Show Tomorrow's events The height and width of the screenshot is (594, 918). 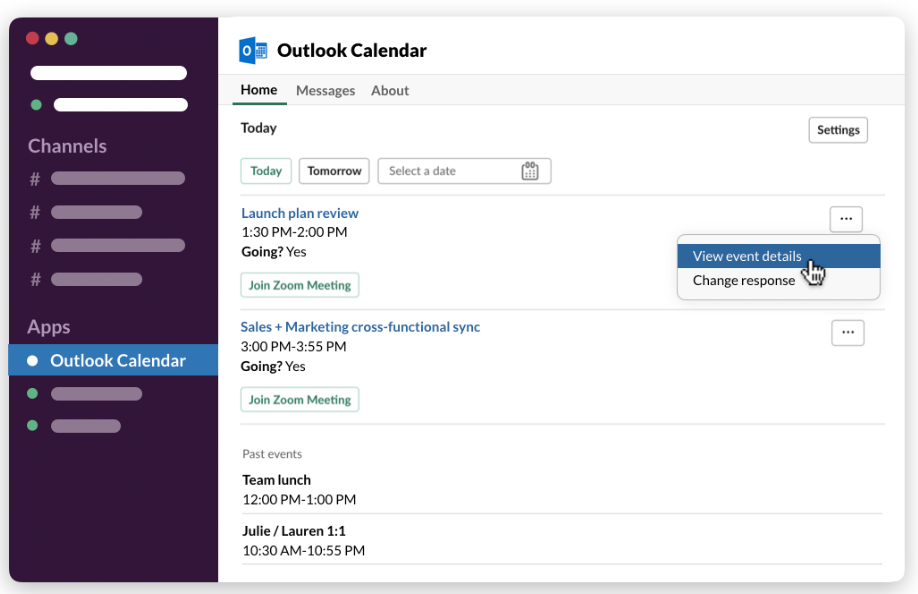pyautogui.click(x=334, y=171)
